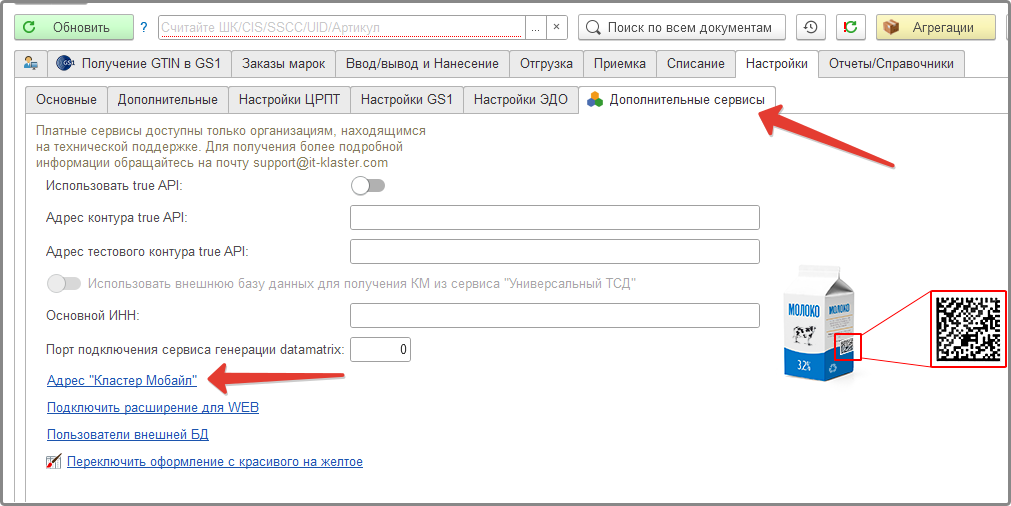Switch to Получение GTIN в GS1 tab
The width and height of the screenshot is (1011, 506).
point(139,64)
